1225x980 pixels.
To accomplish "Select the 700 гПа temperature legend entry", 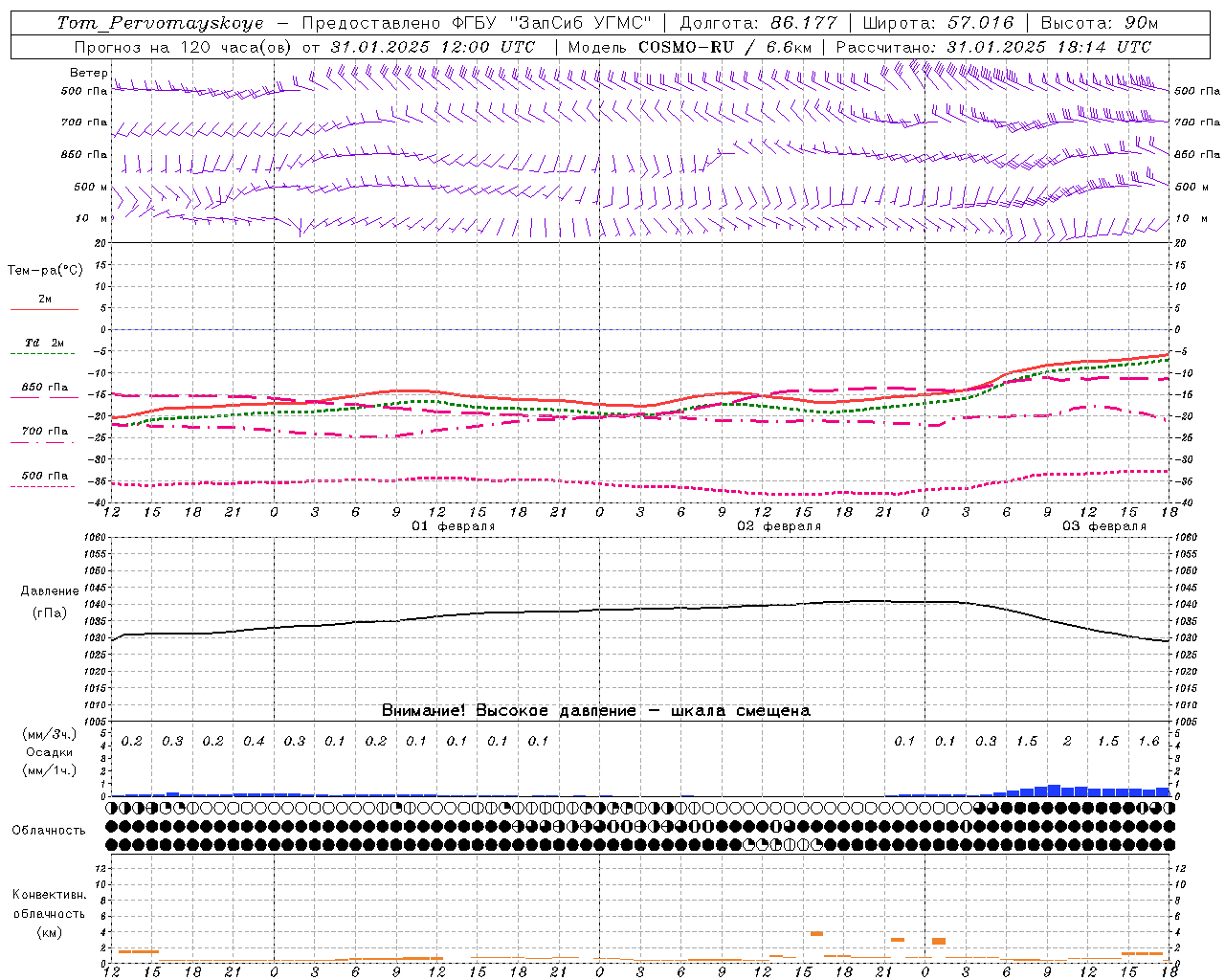I will pos(45,431).
